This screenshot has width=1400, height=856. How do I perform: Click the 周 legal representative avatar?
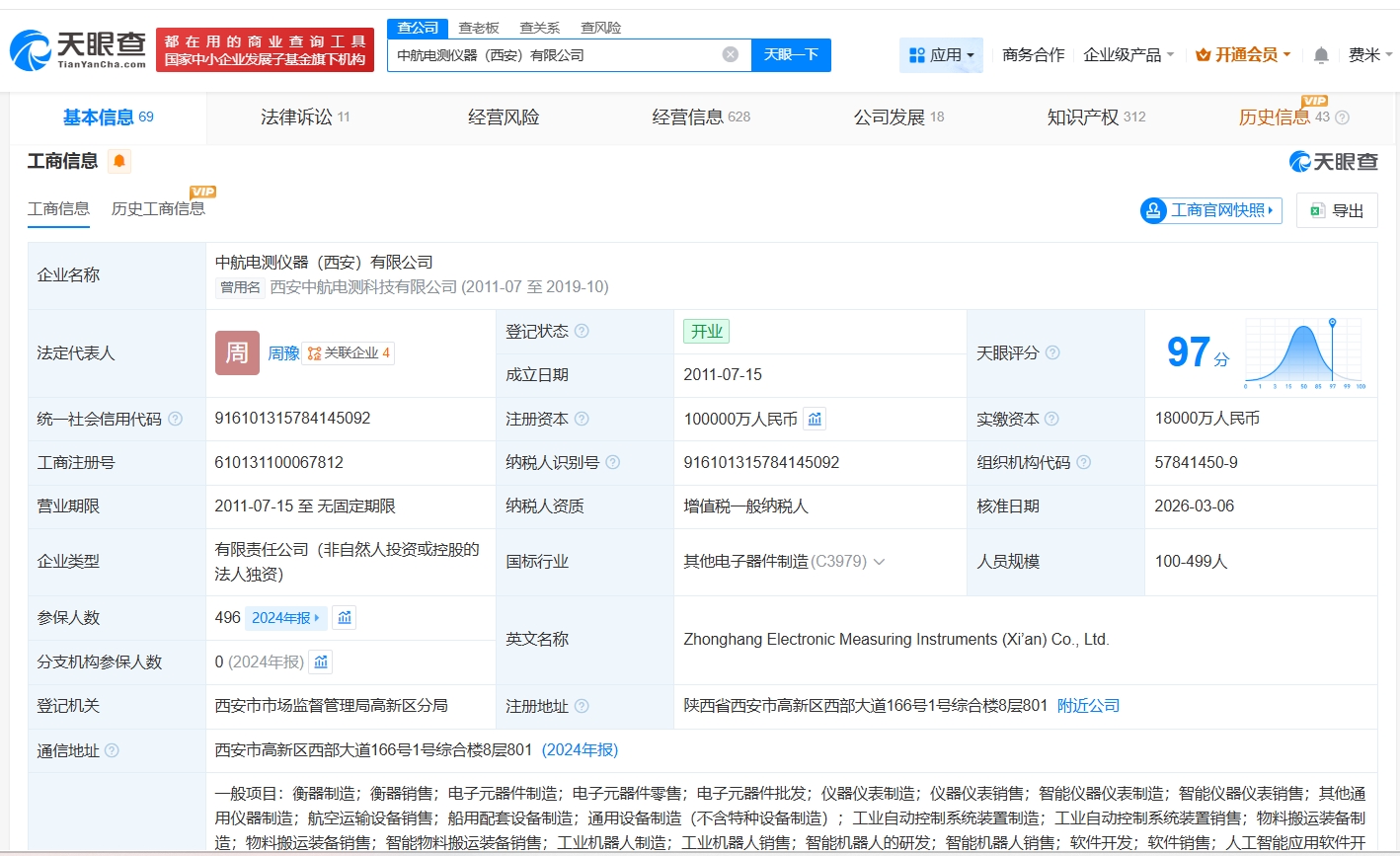click(x=237, y=352)
